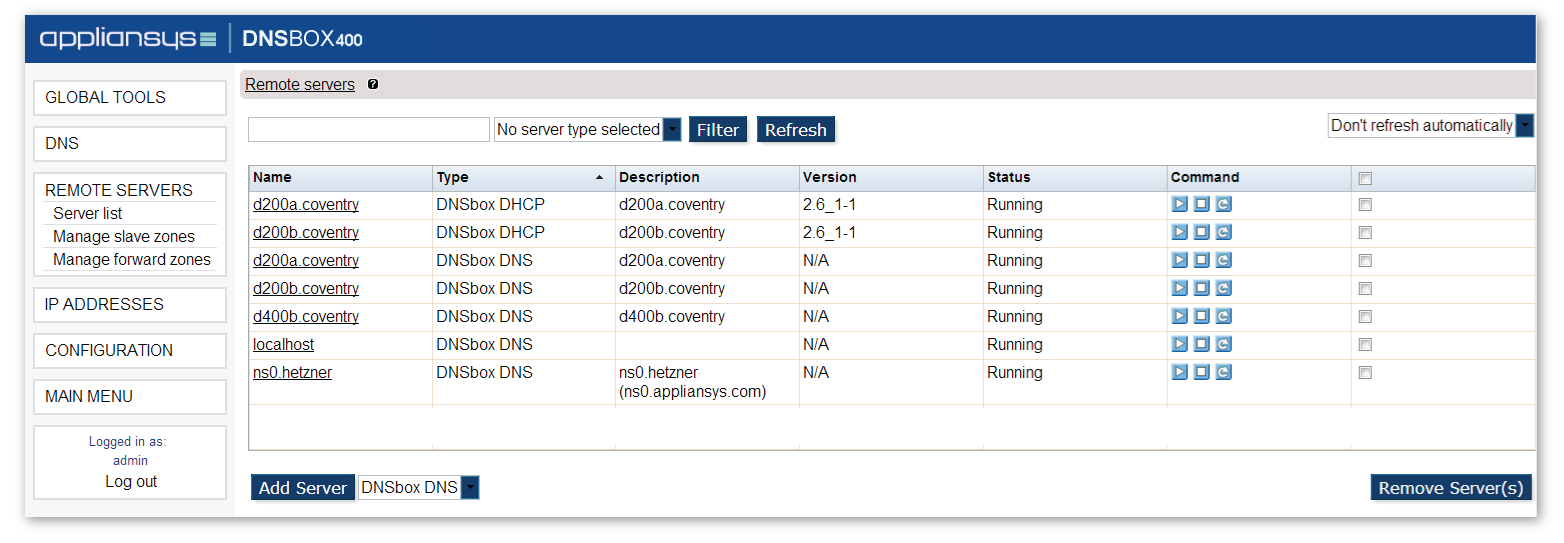Stop the d200a.coventry DHCP server
The image size is (1564, 543).
pos(1202,204)
